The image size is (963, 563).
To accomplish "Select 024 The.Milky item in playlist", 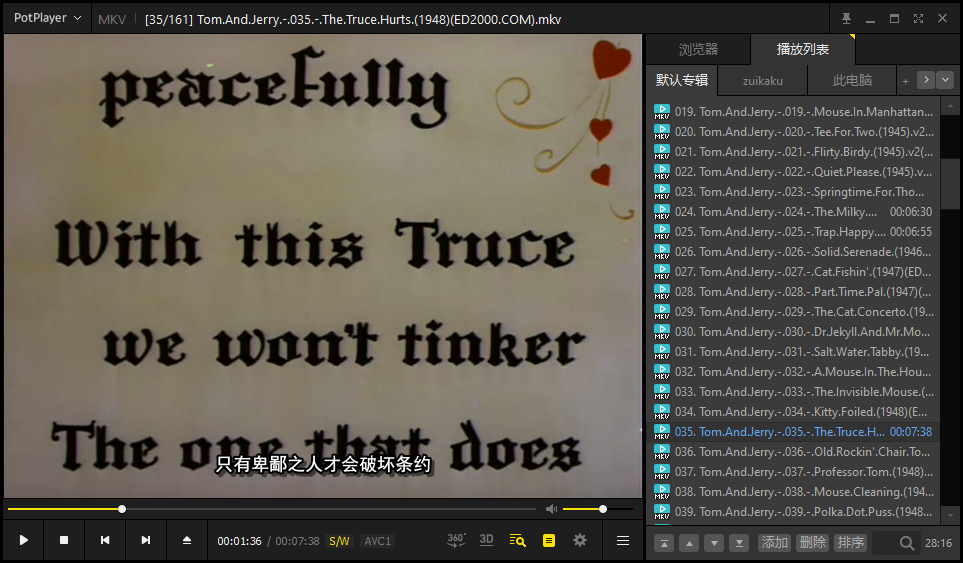I will coord(793,212).
